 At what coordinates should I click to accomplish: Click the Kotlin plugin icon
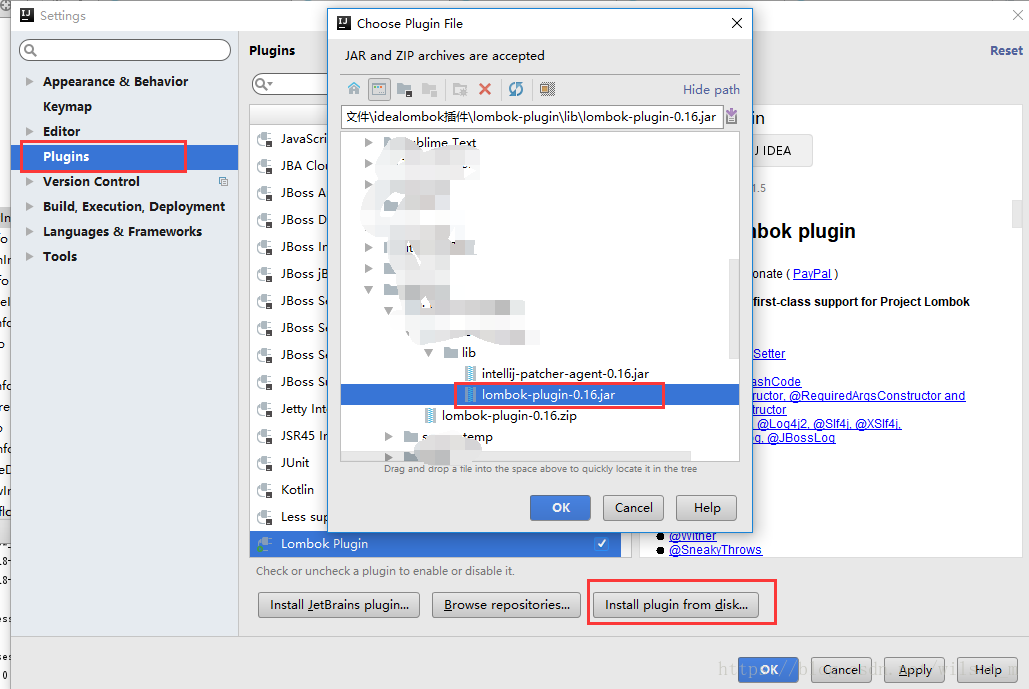pyautogui.click(x=264, y=490)
